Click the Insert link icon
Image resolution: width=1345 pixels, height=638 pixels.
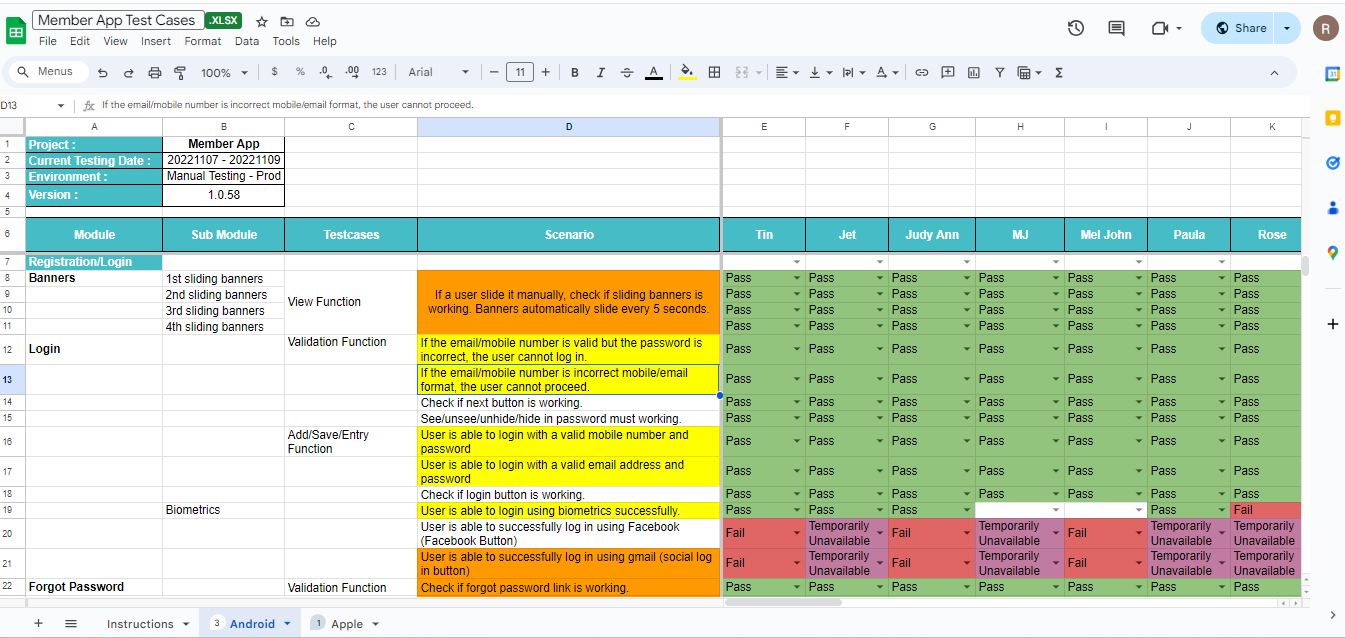click(x=922, y=72)
